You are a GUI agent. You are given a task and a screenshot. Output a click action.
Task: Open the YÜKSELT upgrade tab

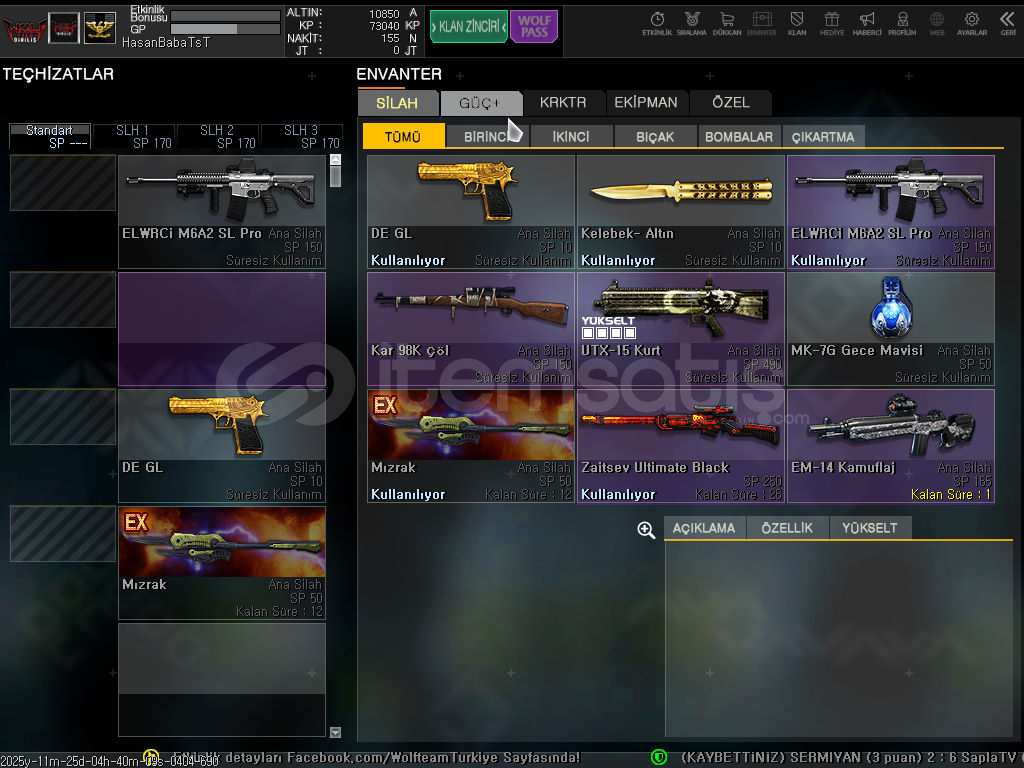(x=870, y=528)
